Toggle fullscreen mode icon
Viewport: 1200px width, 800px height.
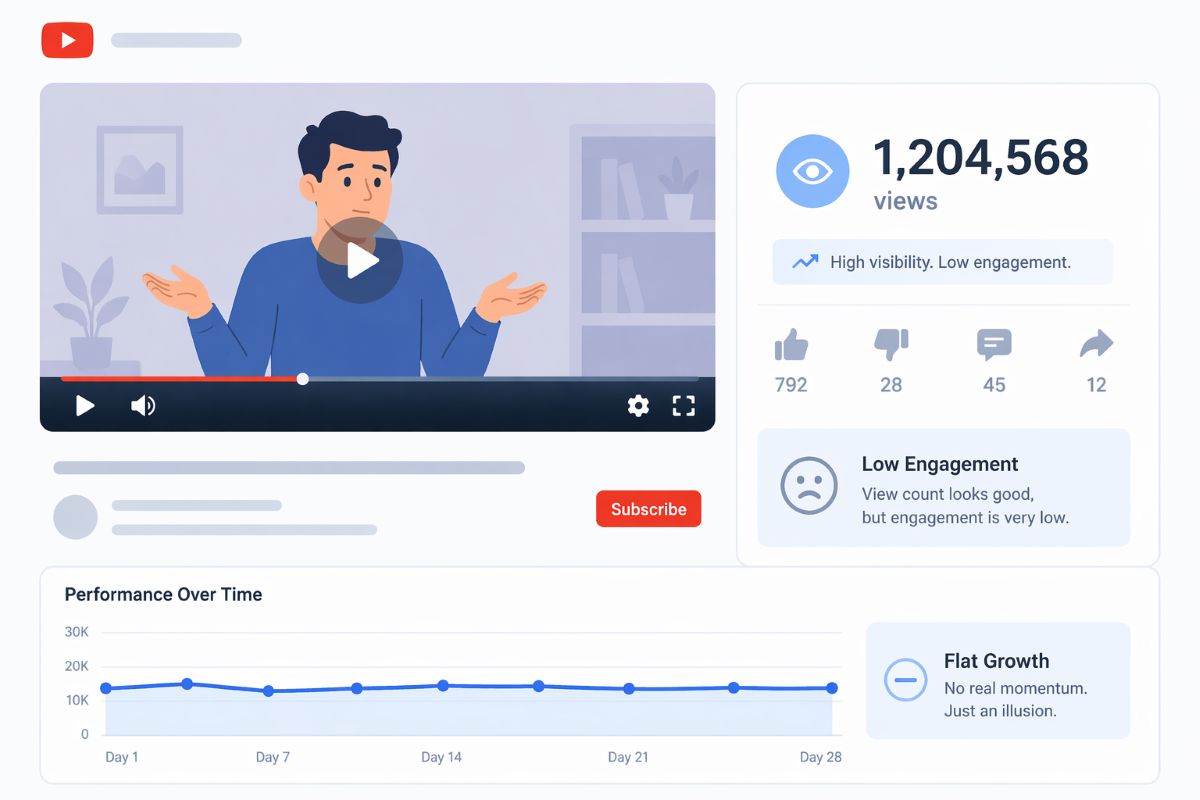(683, 405)
